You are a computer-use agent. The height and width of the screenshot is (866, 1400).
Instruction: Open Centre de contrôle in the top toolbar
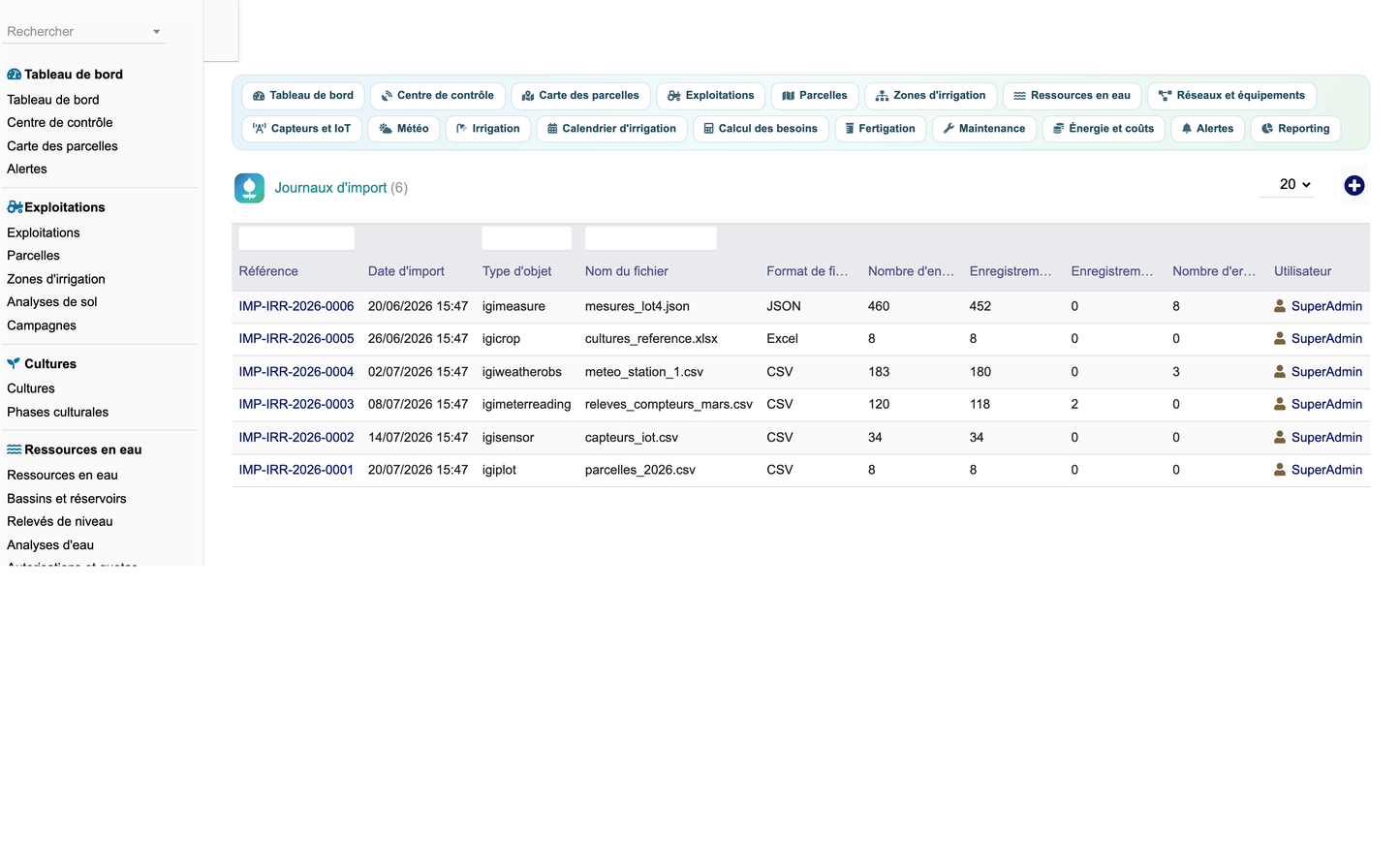[438, 96]
